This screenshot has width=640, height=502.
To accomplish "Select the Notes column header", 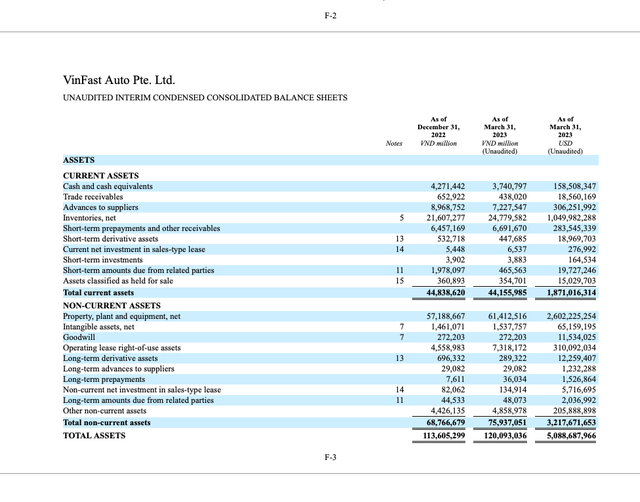I will point(394,143).
